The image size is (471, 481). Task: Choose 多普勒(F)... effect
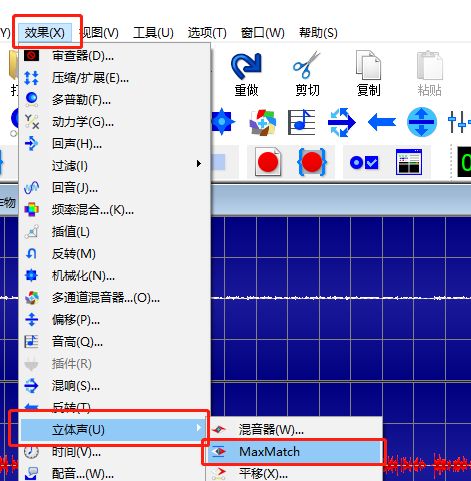point(115,100)
